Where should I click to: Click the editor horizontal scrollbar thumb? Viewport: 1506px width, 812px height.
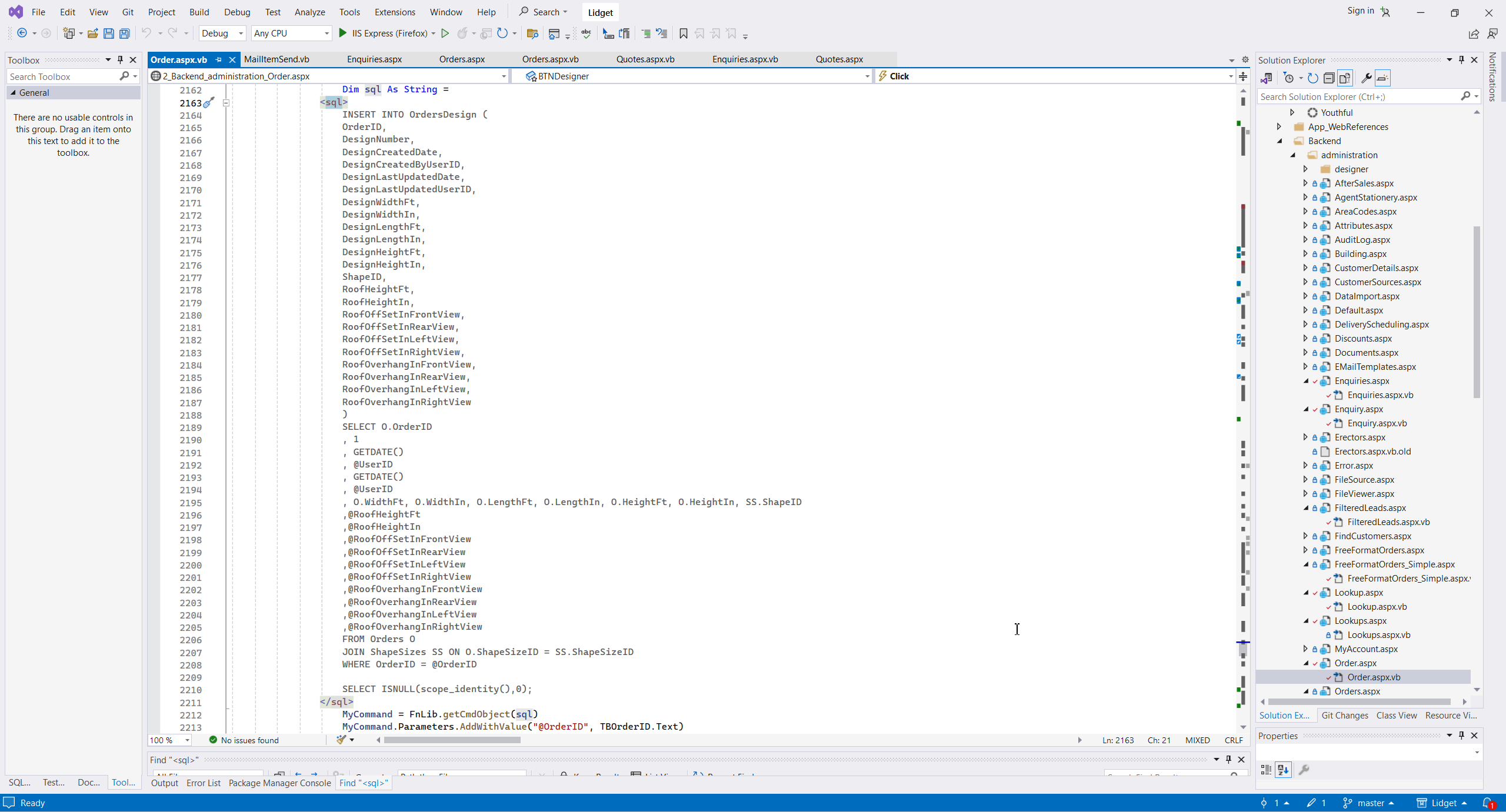point(452,740)
